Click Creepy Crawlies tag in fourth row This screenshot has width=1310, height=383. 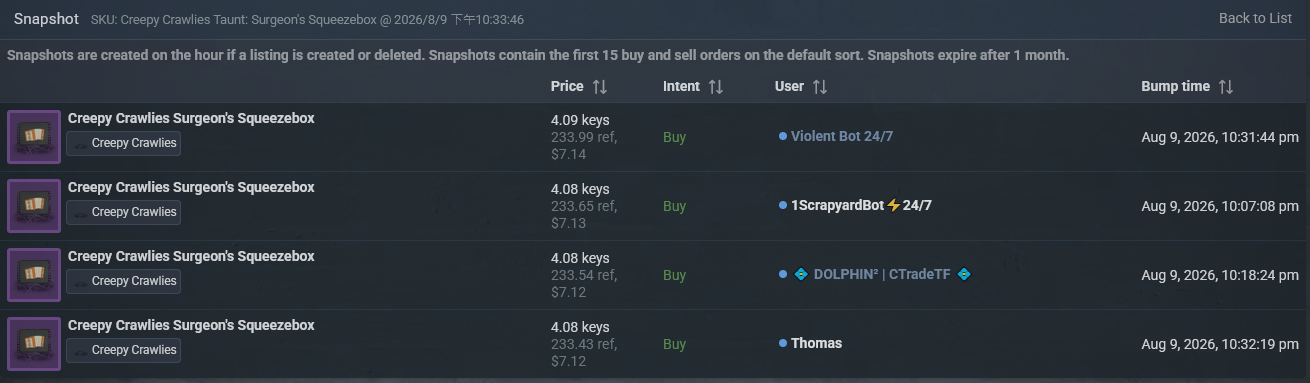pos(124,350)
